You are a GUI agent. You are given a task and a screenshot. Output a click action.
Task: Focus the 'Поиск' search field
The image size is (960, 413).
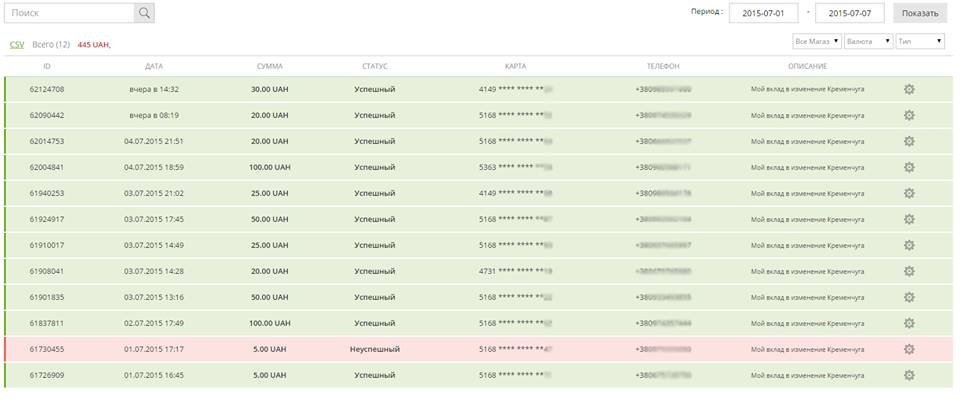69,13
